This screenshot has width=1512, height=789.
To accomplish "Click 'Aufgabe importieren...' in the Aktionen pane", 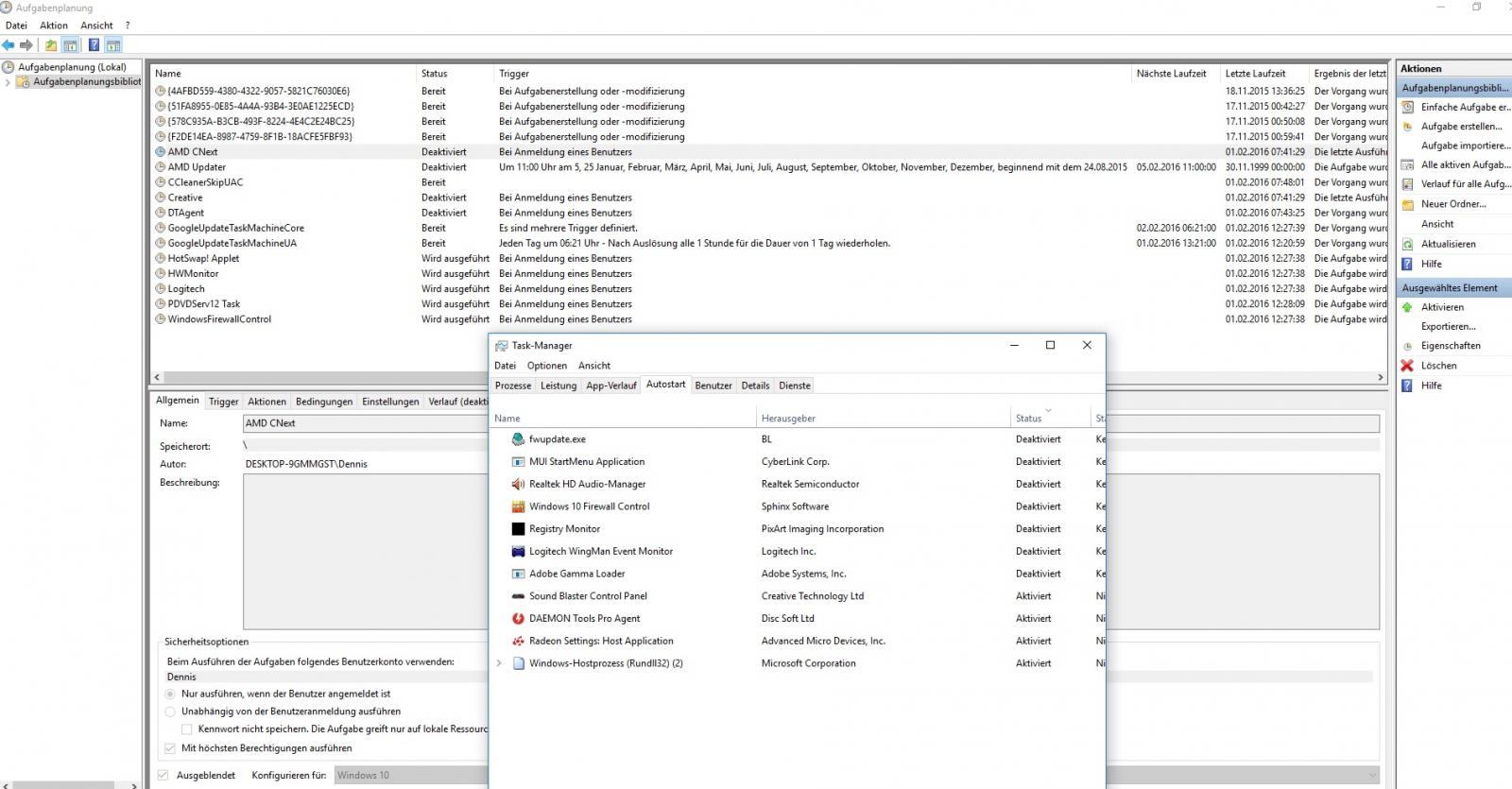I will pyautogui.click(x=1466, y=146).
